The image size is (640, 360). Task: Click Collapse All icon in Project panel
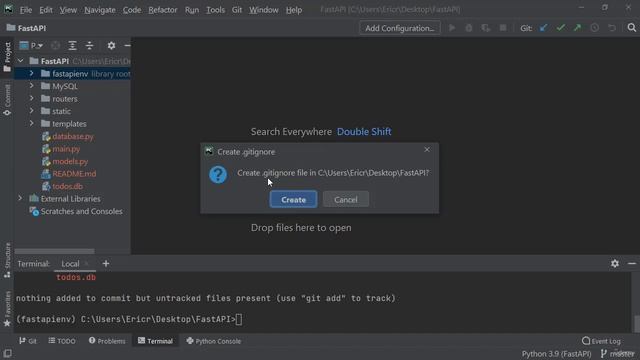89,45
